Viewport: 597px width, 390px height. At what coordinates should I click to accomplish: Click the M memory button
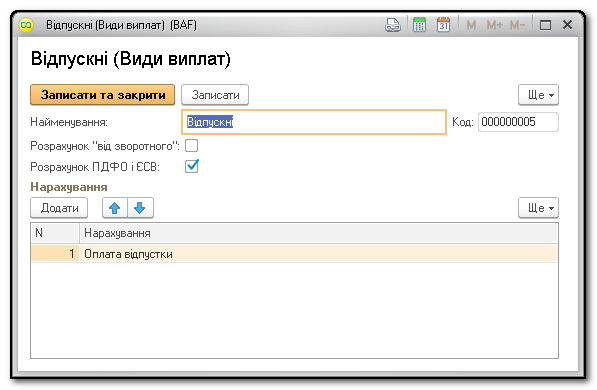471,26
